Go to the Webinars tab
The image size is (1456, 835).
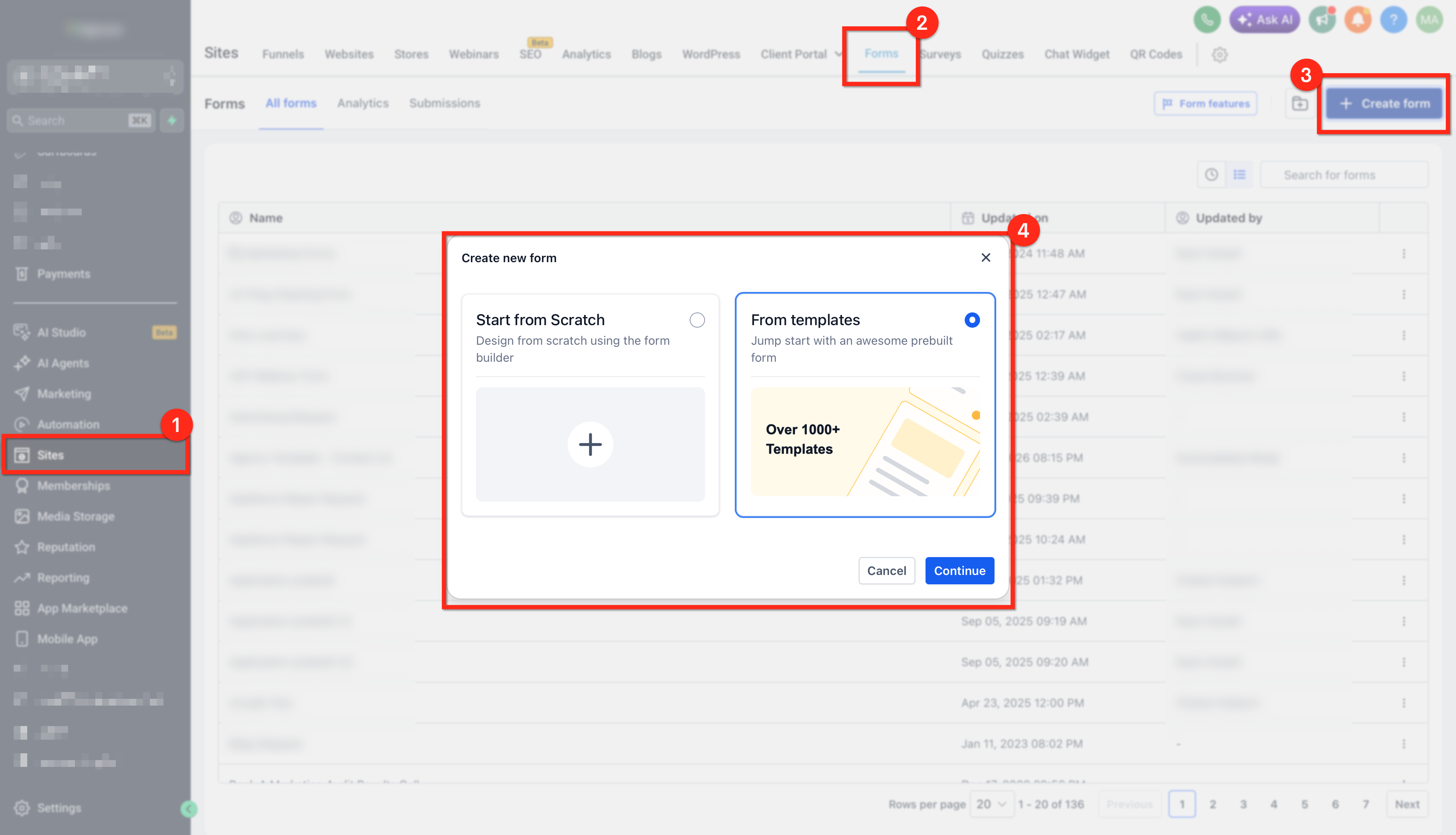pos(474,54)
